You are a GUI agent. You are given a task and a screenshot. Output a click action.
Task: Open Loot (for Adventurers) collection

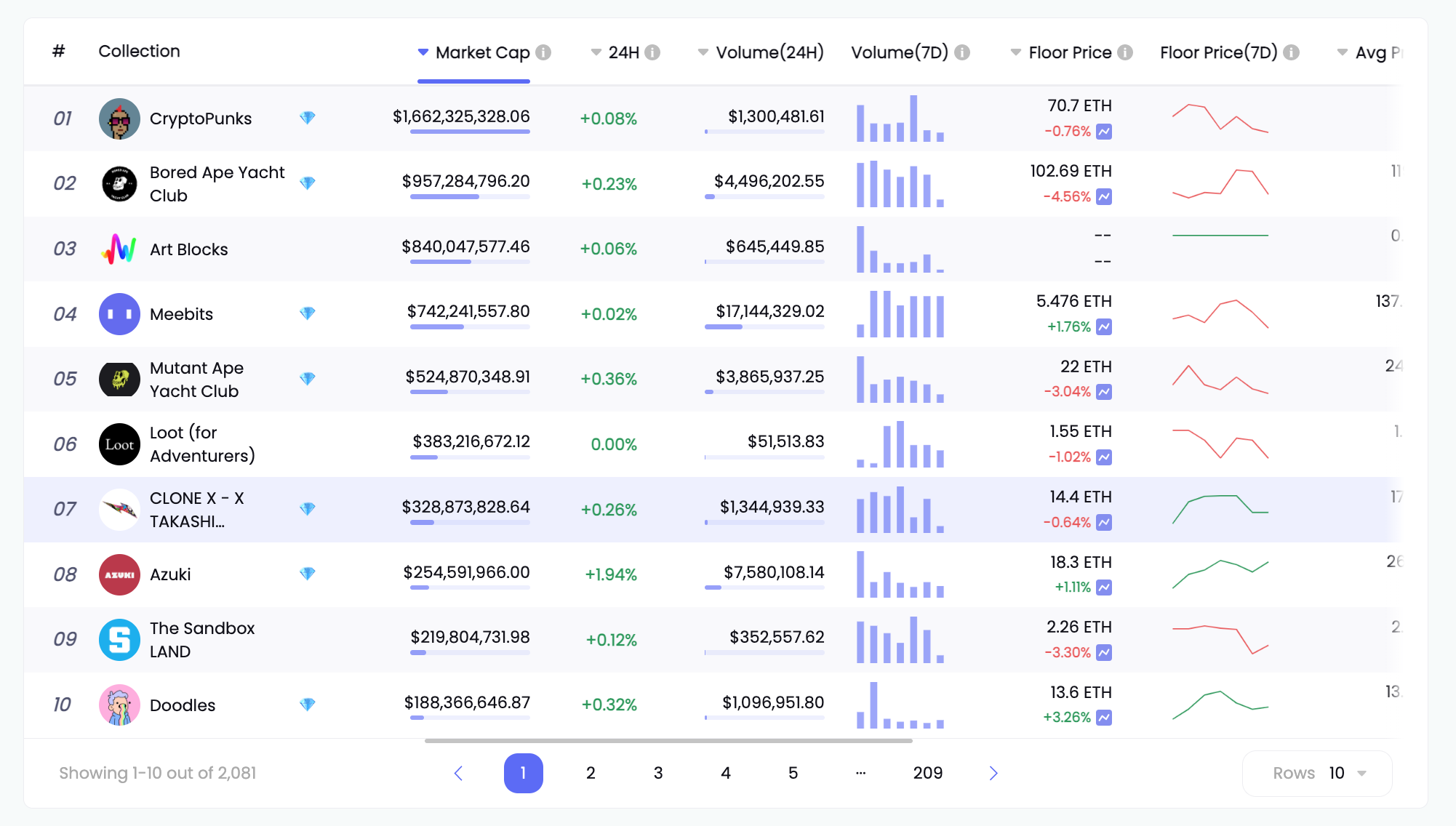[202, 444]
